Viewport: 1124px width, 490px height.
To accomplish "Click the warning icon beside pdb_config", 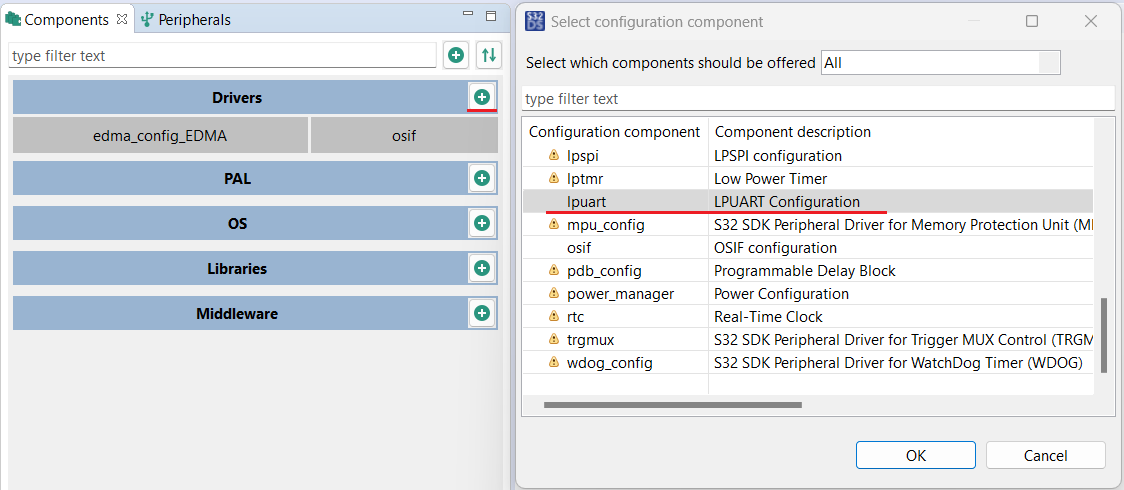I will 553,271.
